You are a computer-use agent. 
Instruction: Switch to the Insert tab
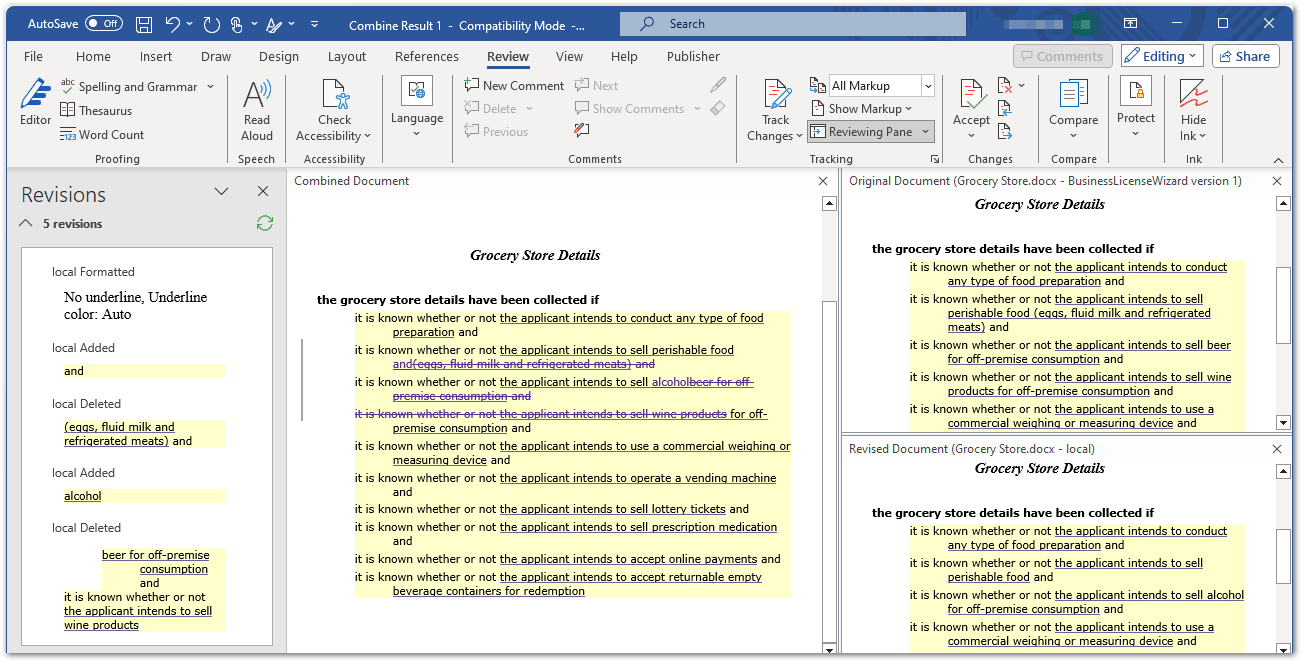click(156, 57)
